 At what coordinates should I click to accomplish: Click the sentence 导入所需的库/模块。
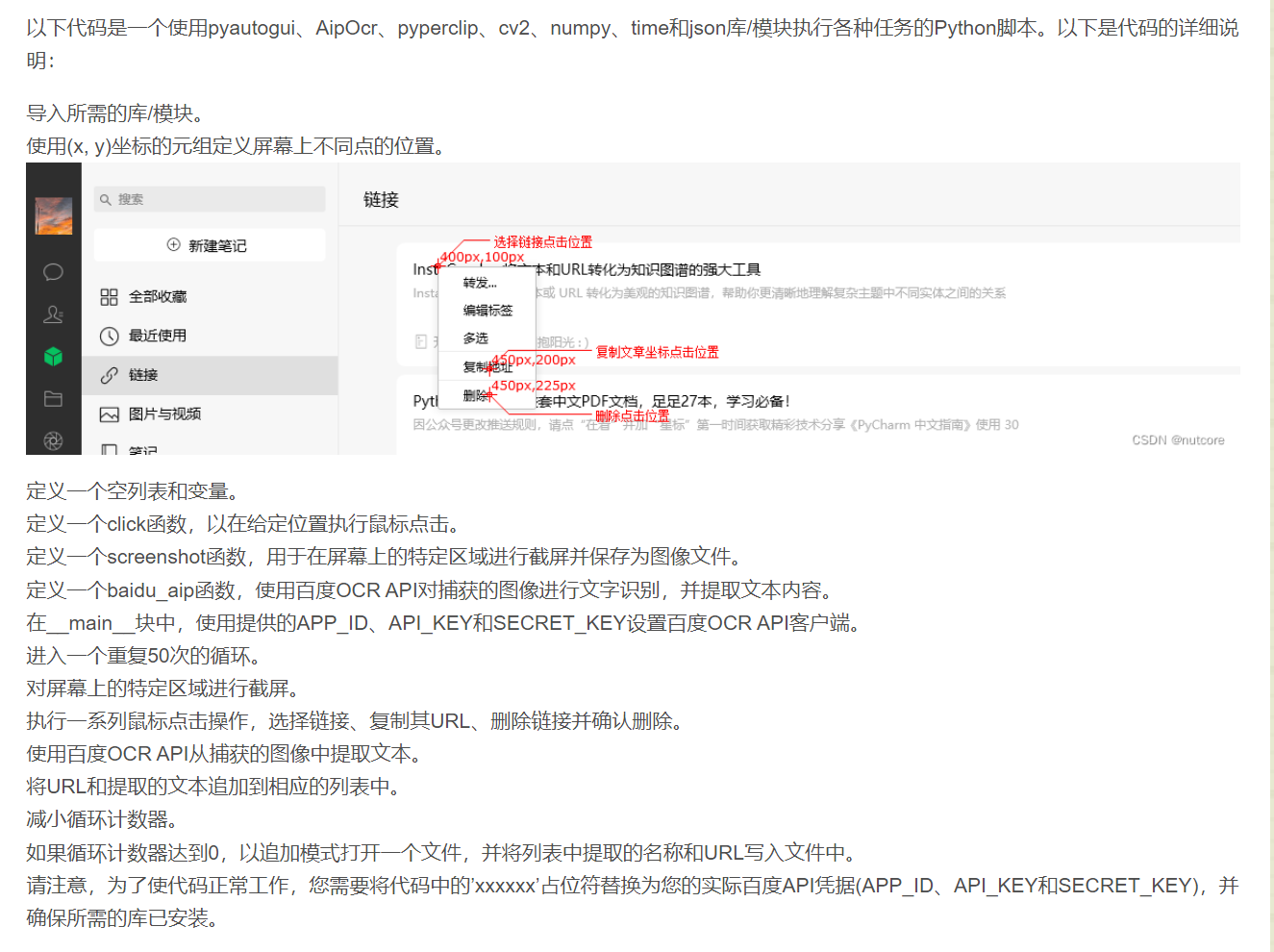(x=117, y=113)
